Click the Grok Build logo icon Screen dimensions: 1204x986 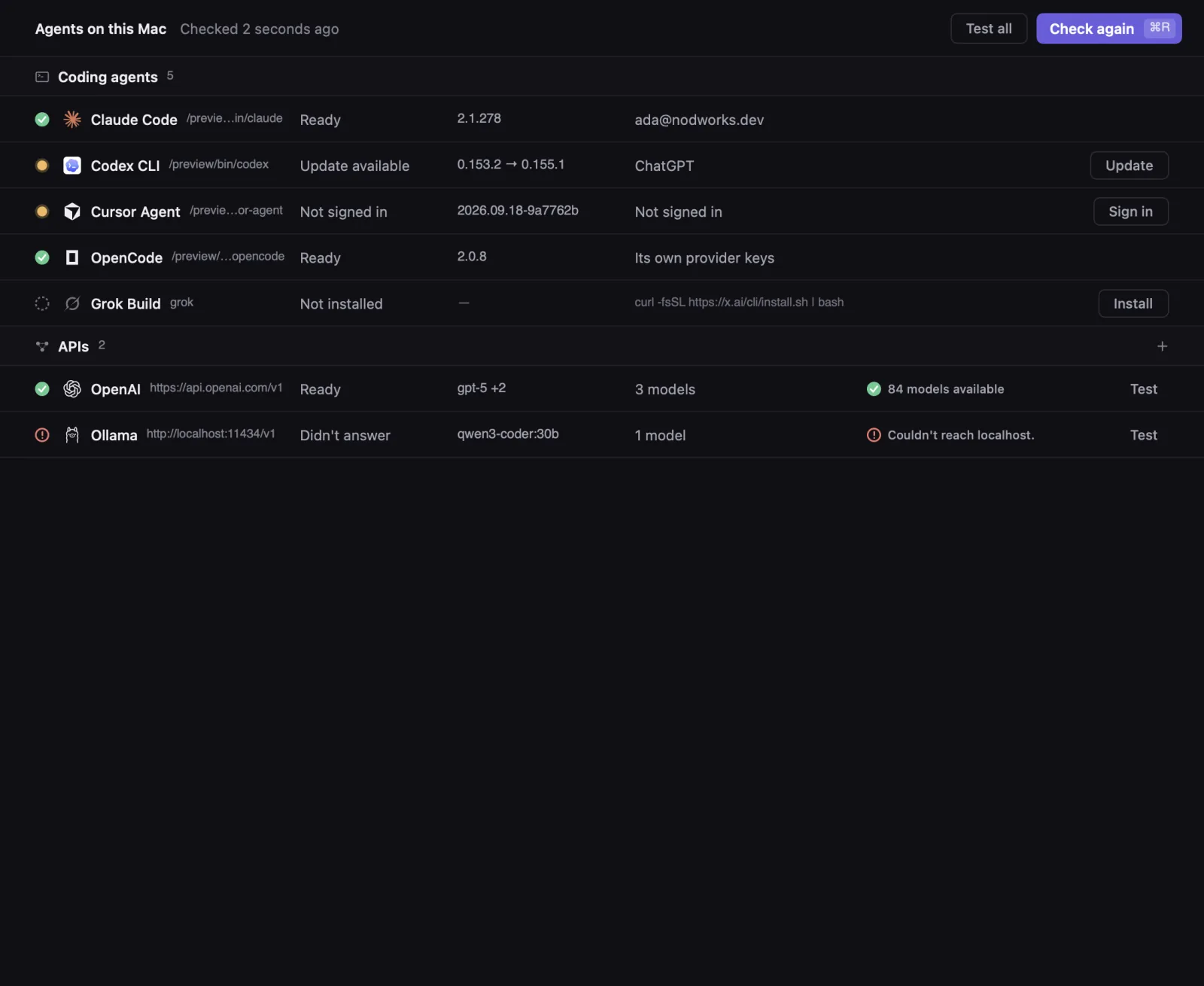coord(72,303)
